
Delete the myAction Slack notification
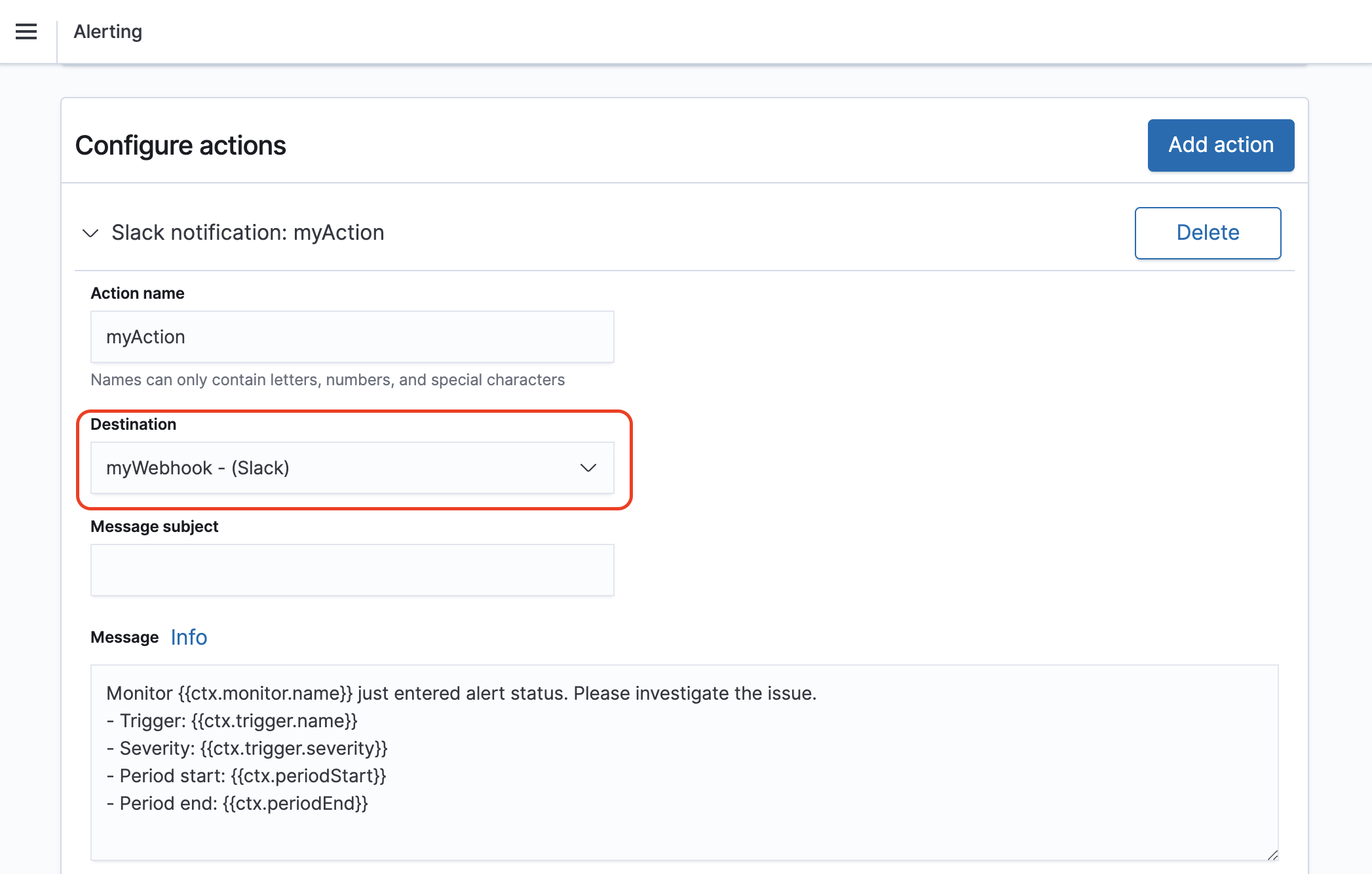point(1207,233)
